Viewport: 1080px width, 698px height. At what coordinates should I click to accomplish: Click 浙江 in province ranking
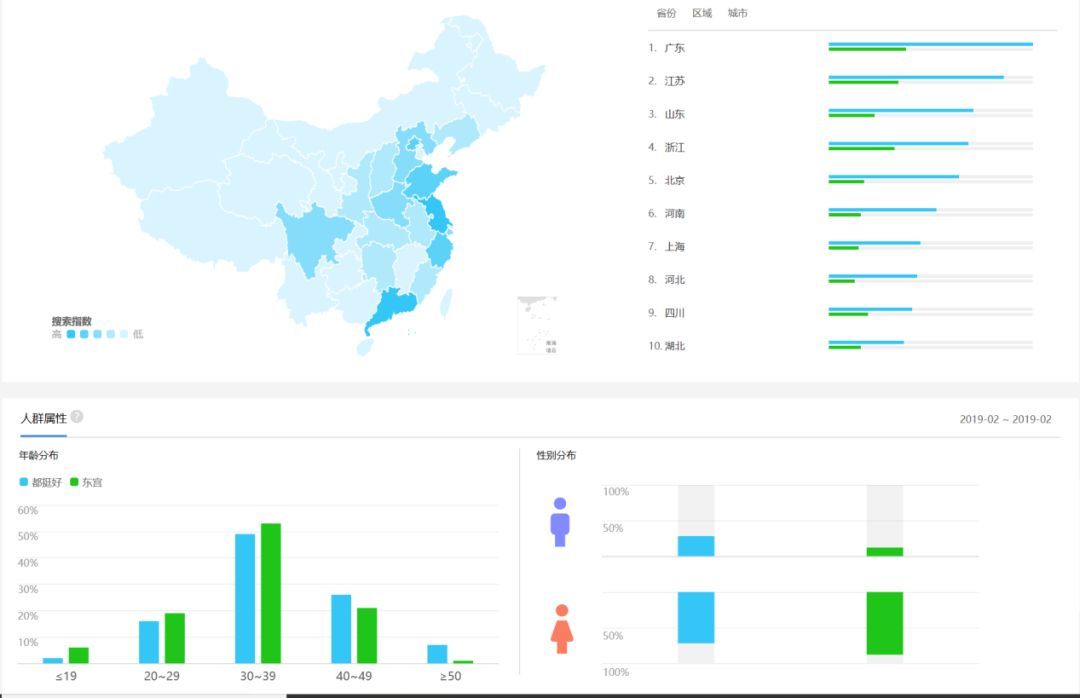point(674,147)
